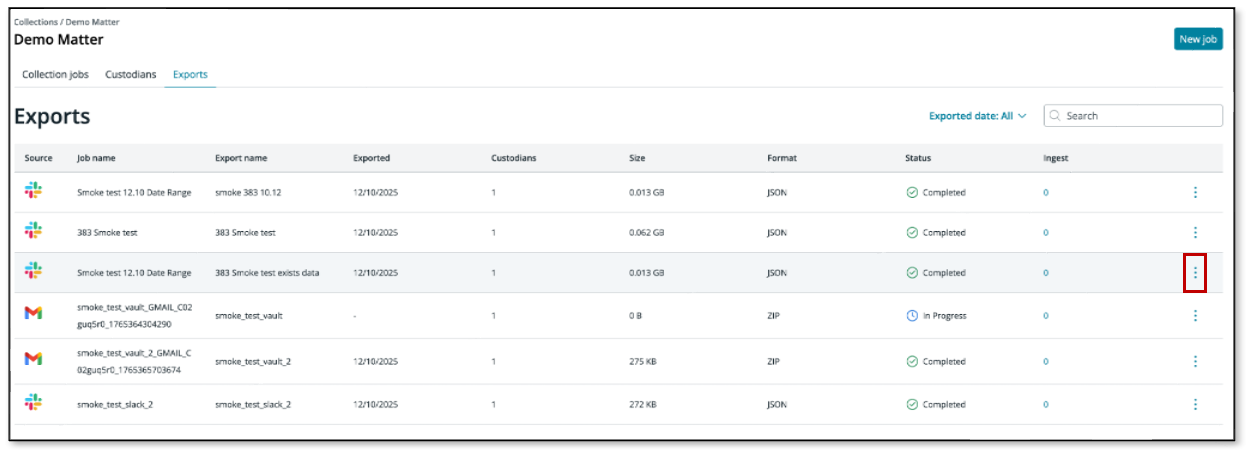Open ingest count link for smoke 383 10.12

coord(1046,192)
